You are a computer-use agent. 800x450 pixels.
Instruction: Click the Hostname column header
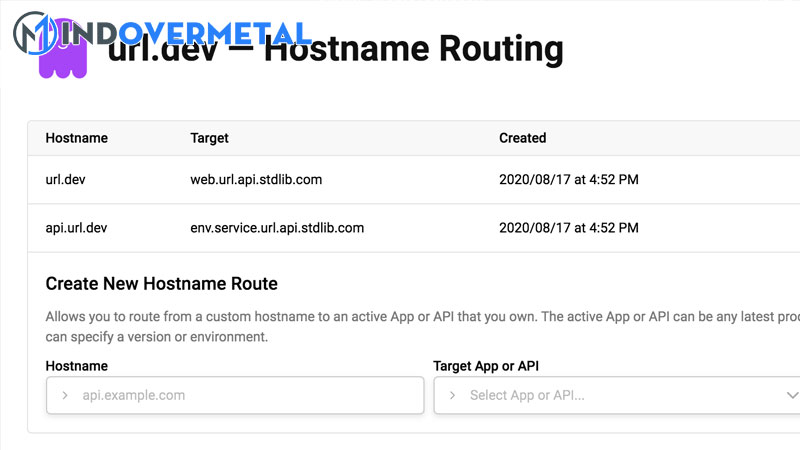coord(77,138)
